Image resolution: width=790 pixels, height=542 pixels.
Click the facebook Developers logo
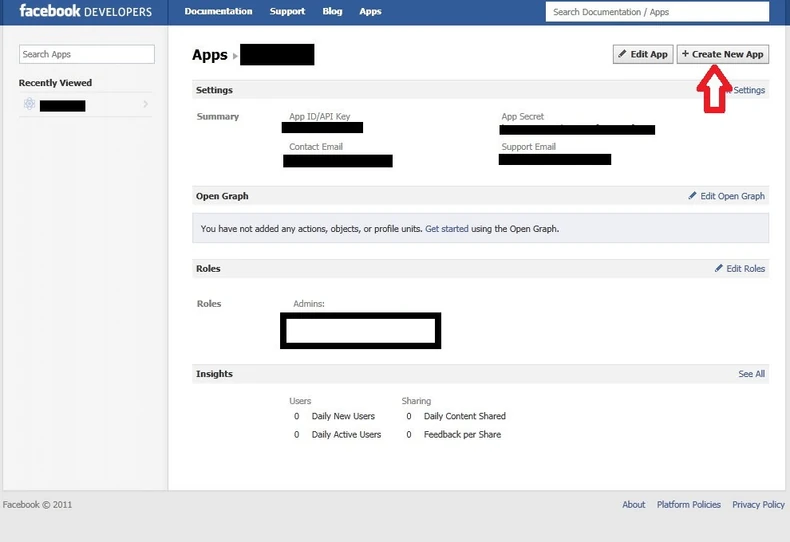point(85,12)
